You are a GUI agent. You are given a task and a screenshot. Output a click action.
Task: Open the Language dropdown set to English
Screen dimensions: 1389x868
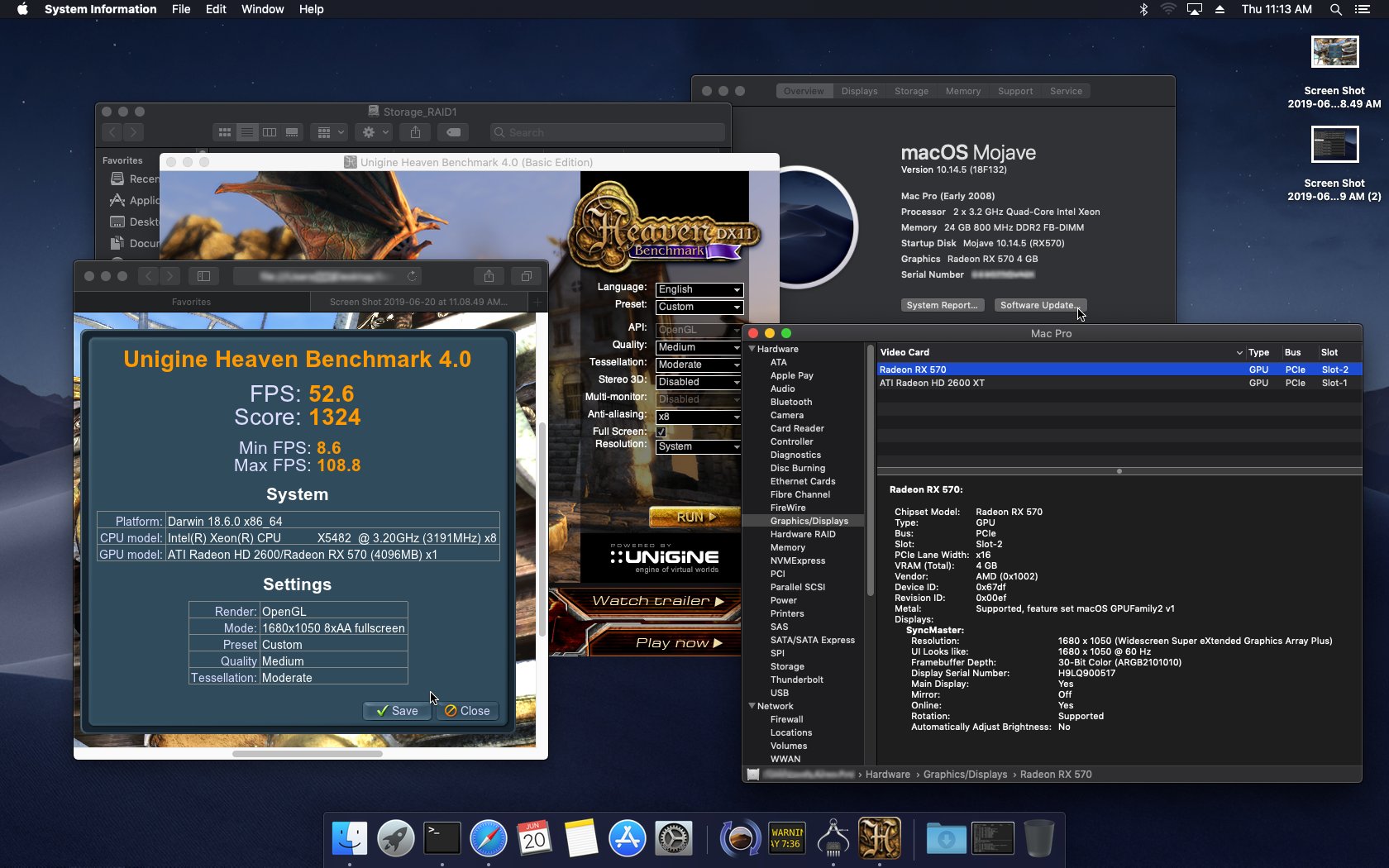(x=699, y=289)
